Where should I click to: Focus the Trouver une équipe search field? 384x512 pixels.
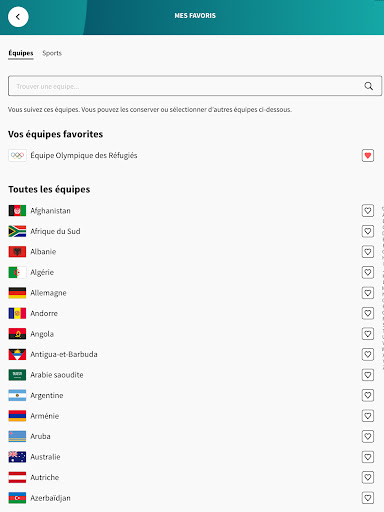[195, 86]
